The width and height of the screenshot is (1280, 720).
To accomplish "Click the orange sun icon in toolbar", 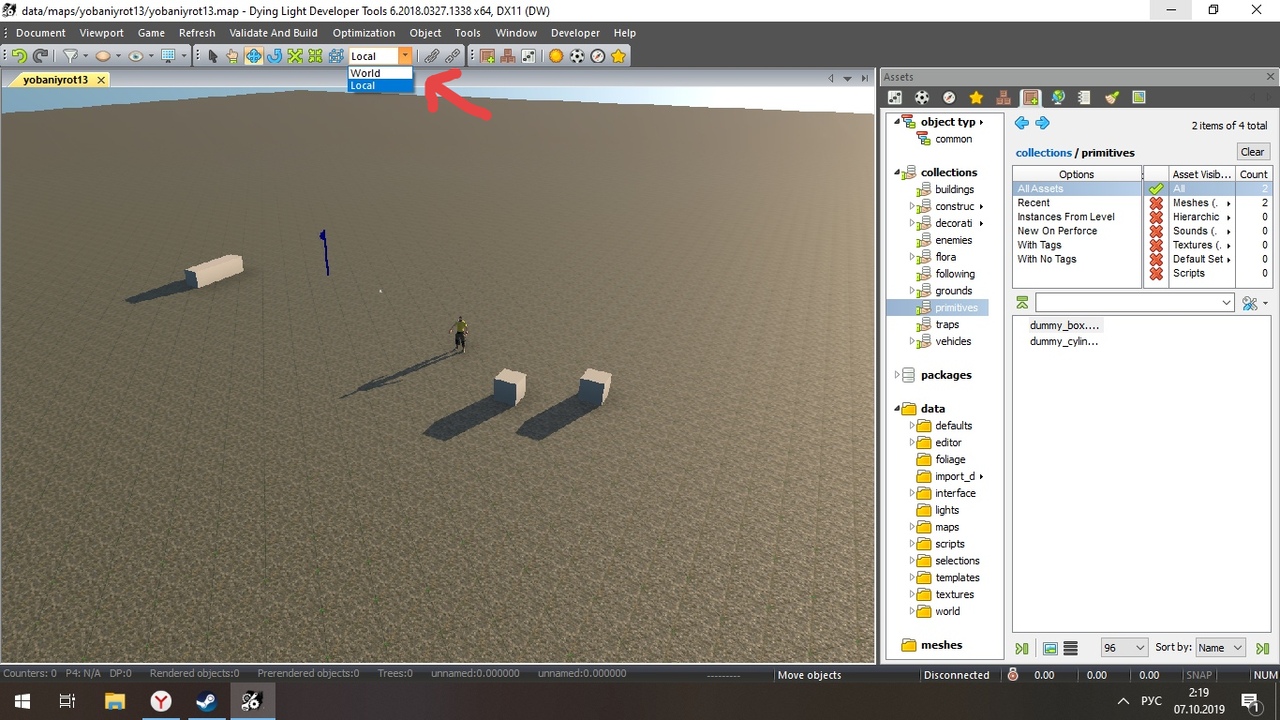I will [x=556, y=56].
